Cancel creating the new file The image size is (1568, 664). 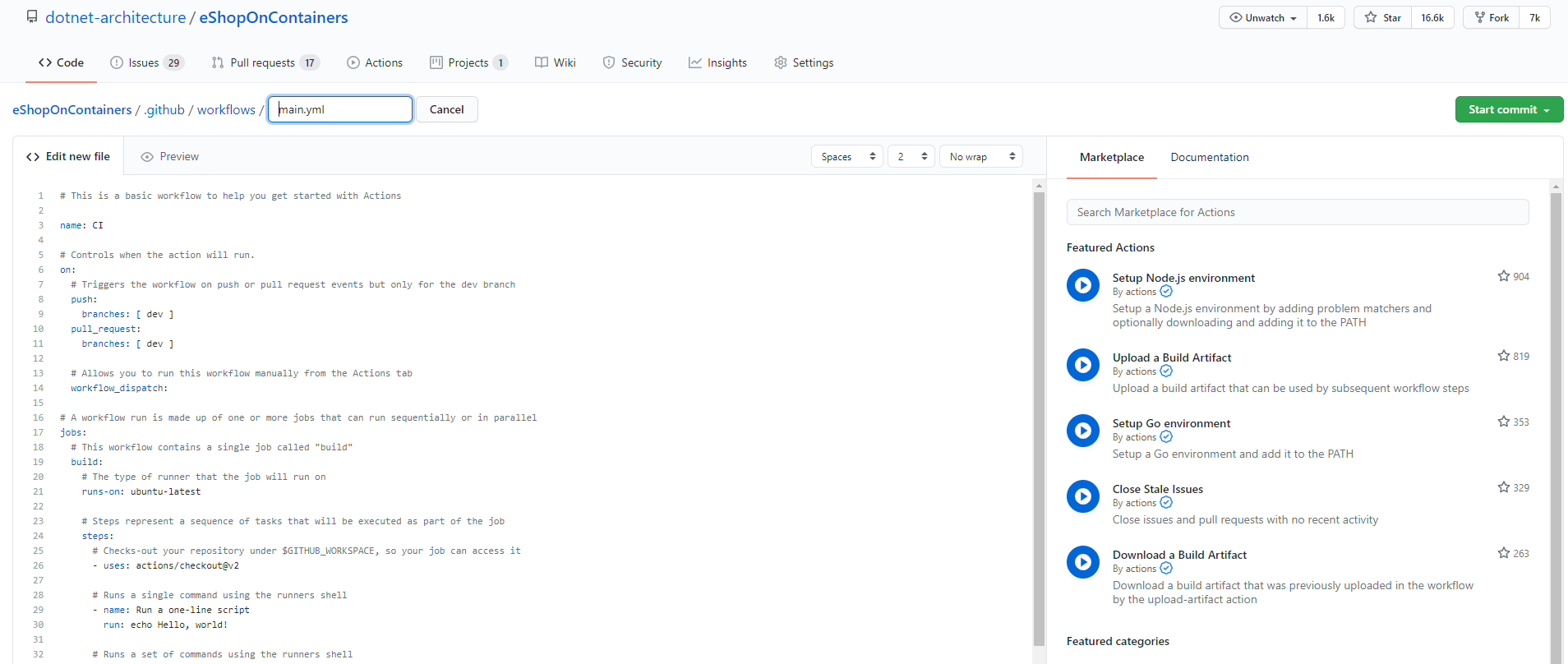(x=447, y=109)
